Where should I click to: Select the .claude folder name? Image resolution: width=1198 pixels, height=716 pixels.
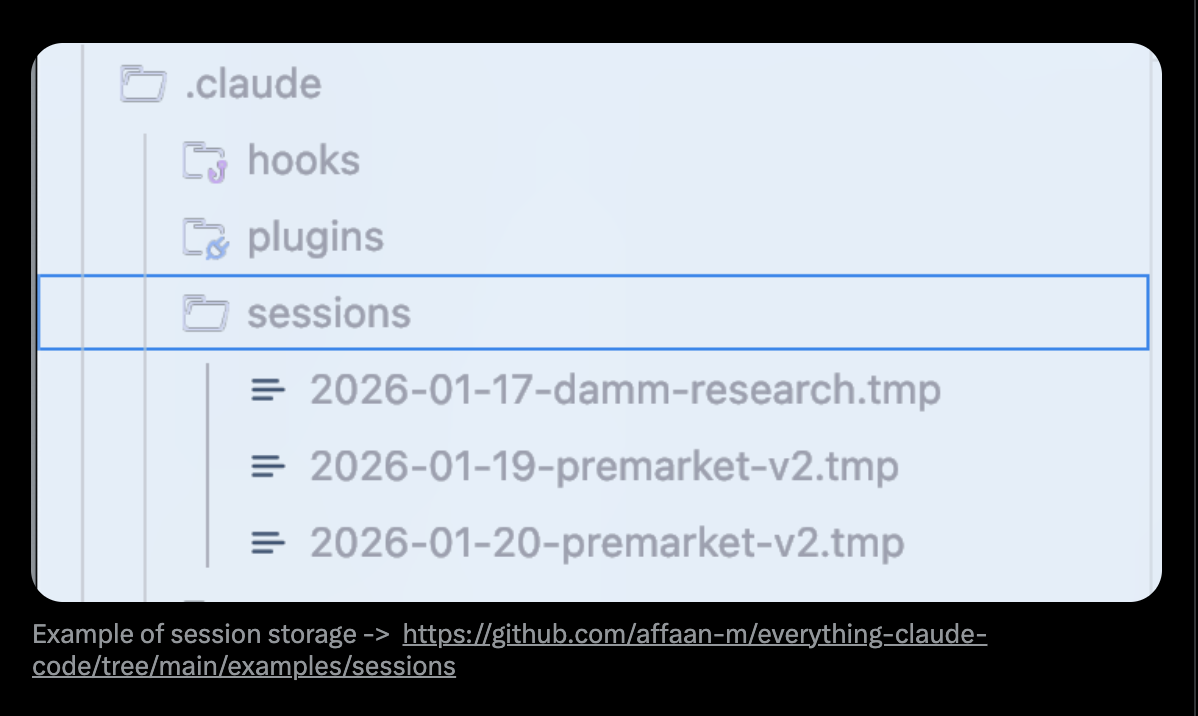point(254,83)
